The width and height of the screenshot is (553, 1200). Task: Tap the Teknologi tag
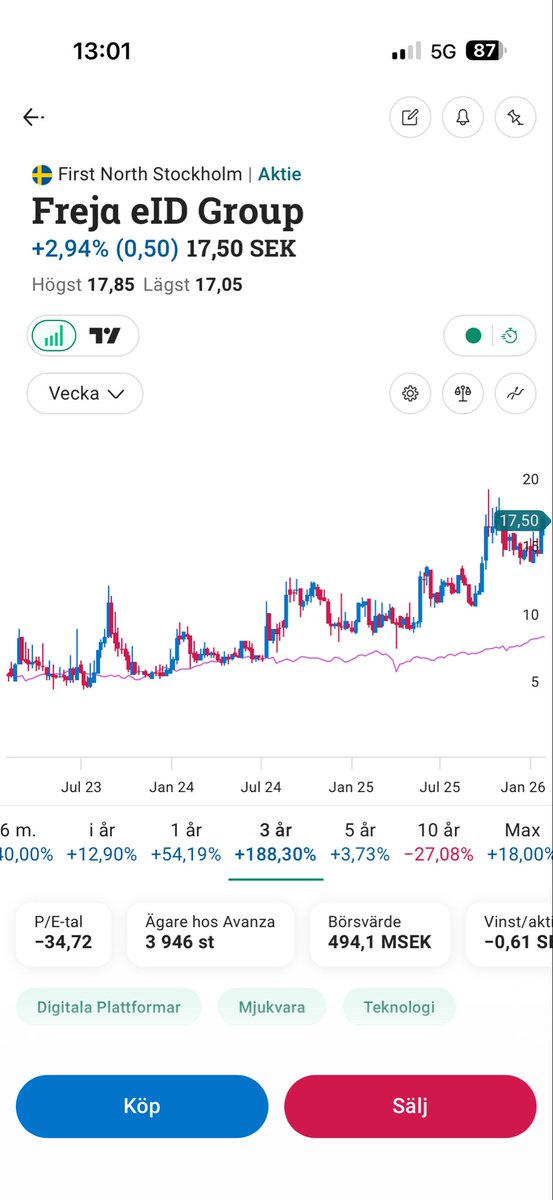(399, 1007)
